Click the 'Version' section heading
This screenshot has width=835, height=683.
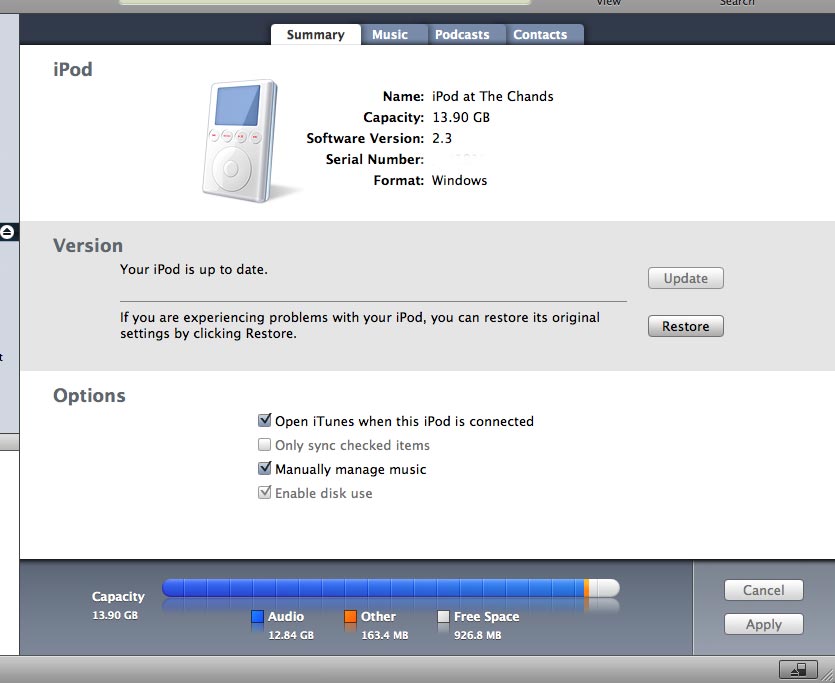tap(88, 245)
